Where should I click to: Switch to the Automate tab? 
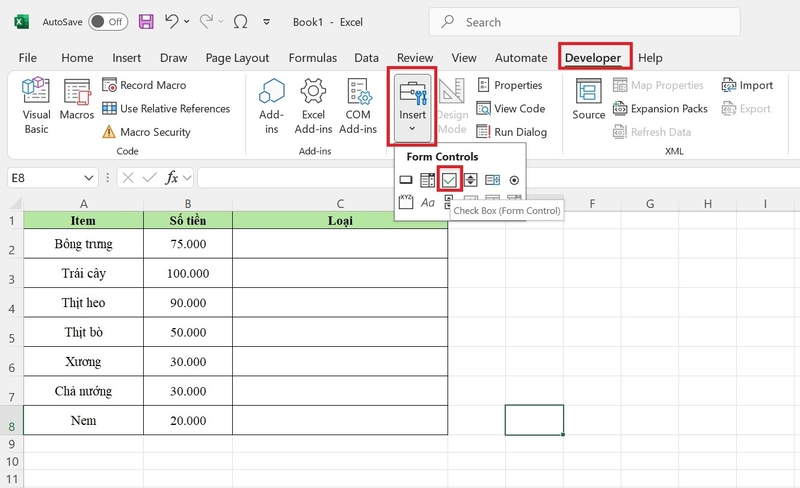point(521,58)
